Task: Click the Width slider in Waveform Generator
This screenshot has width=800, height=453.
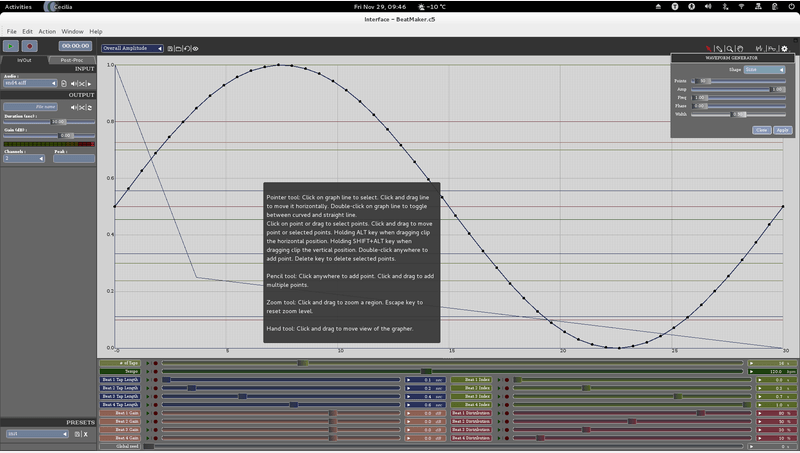Action: click(738, 114)
